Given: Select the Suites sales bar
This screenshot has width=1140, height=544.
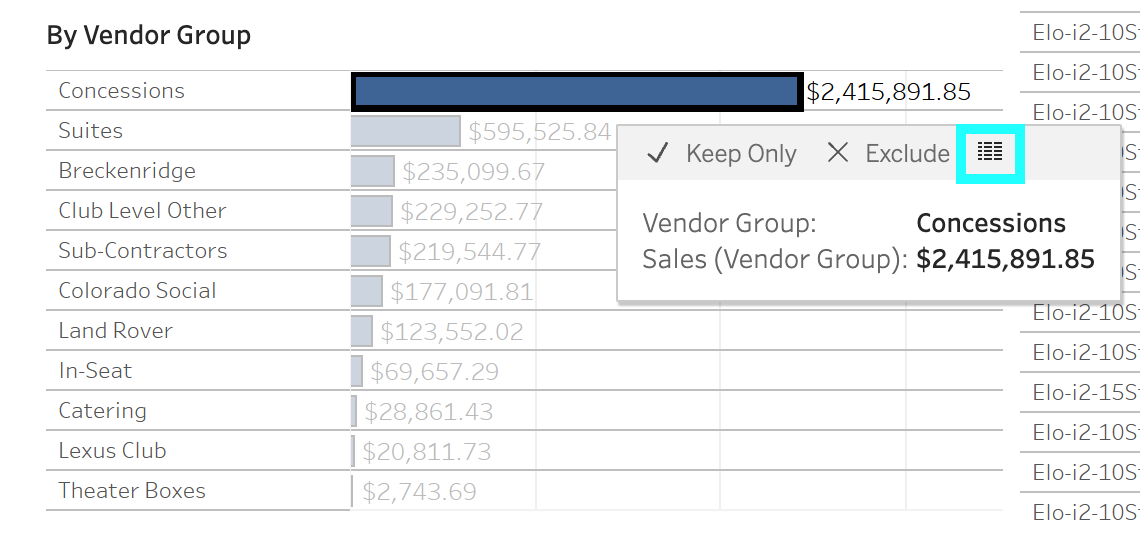Looking at the screenshot, I should (405, 131).
